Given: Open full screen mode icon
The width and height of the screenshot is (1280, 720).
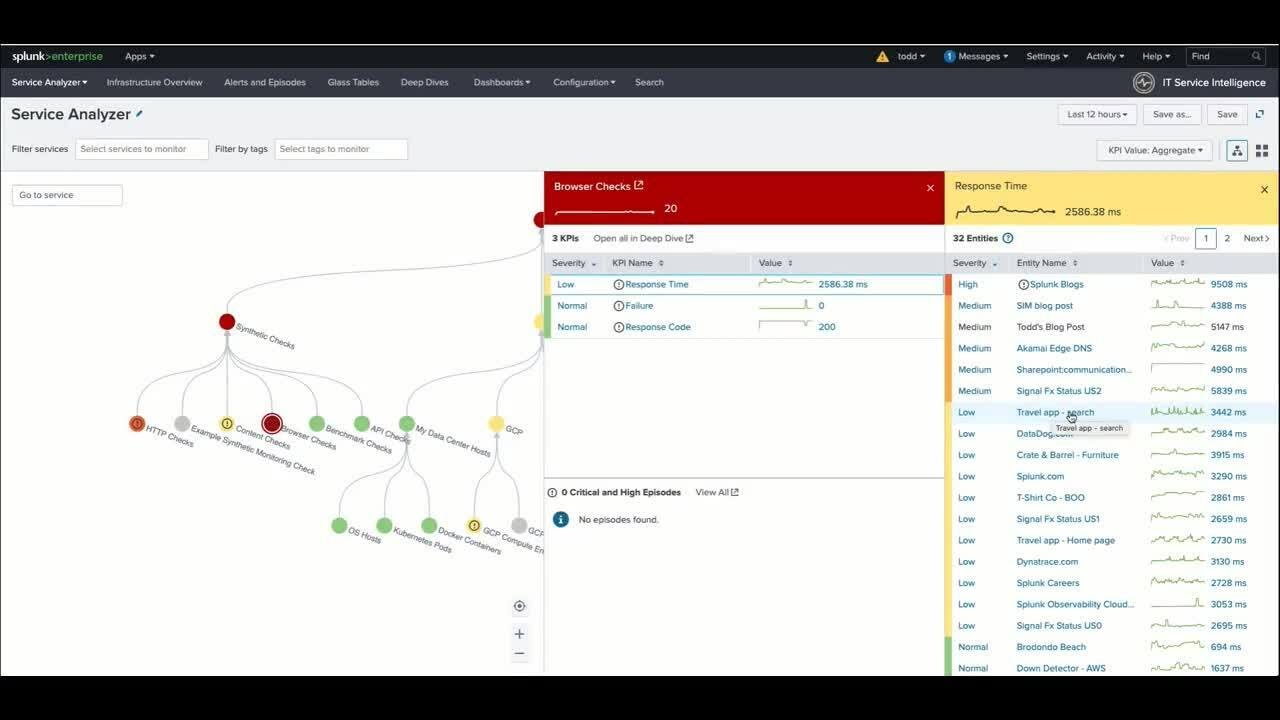Looking at the screenshot, I should [1260, 114].
